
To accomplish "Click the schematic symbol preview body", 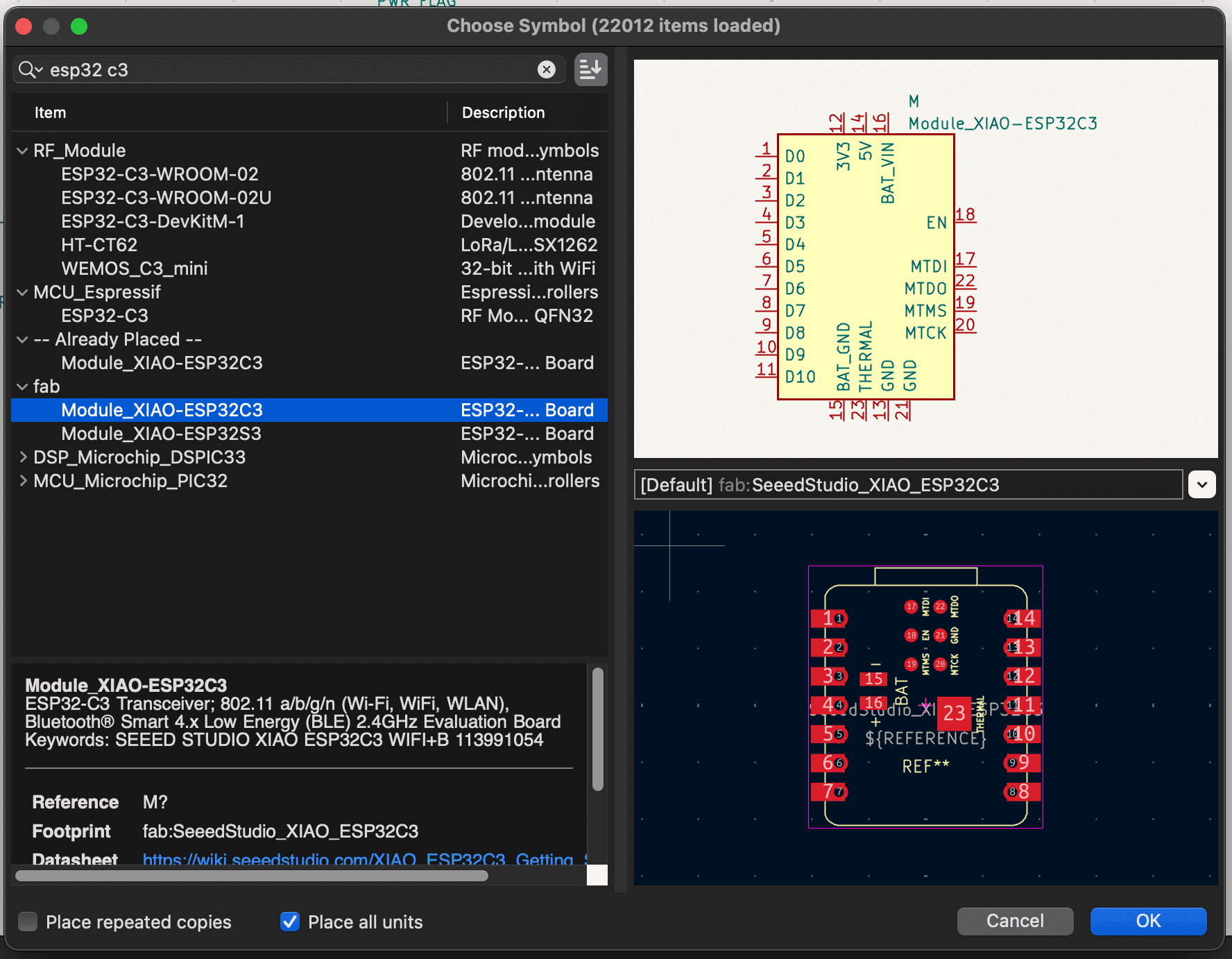I will pos(866,267).
